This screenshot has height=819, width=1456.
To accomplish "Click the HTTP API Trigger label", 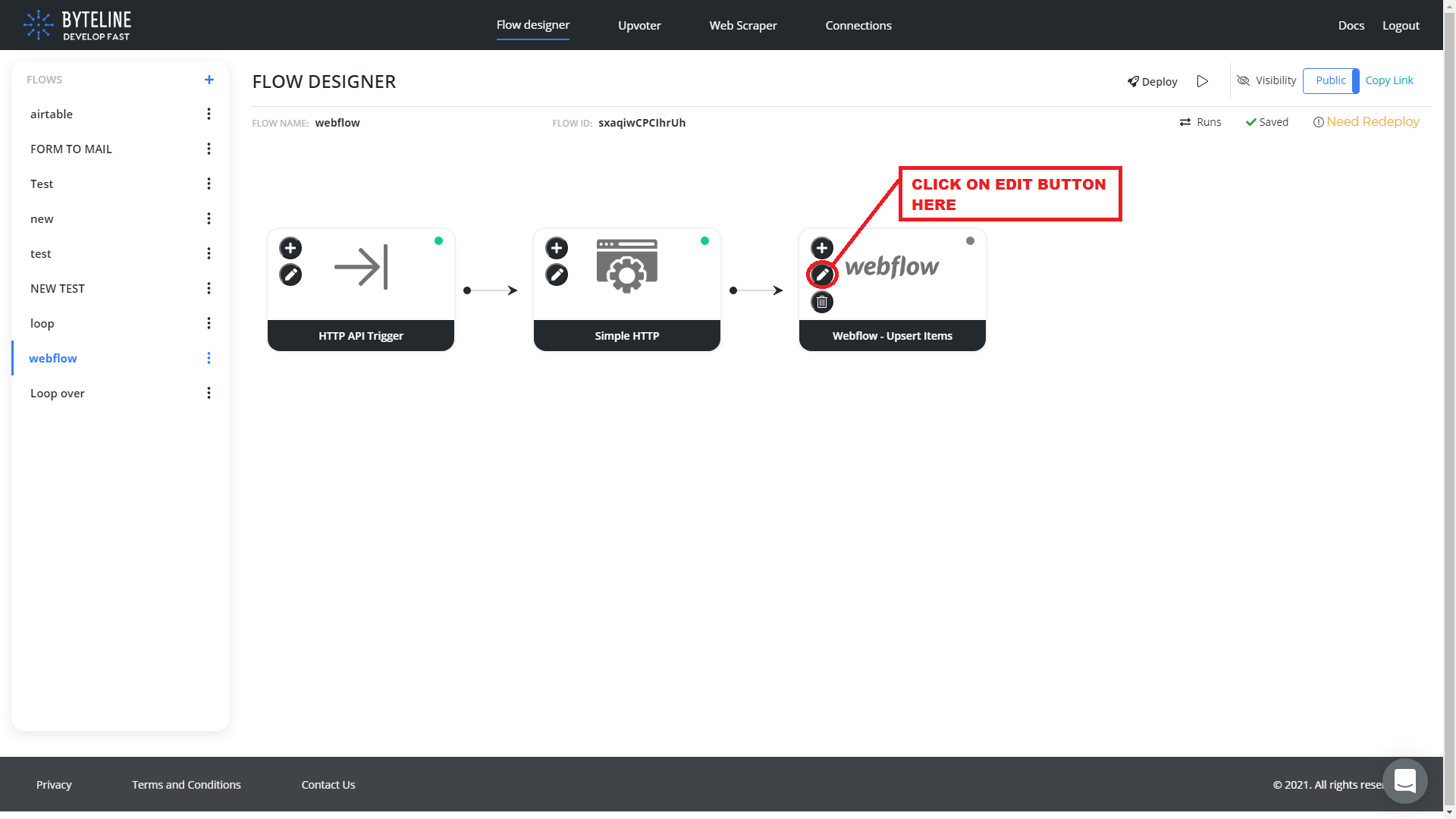I will (361, 335).
